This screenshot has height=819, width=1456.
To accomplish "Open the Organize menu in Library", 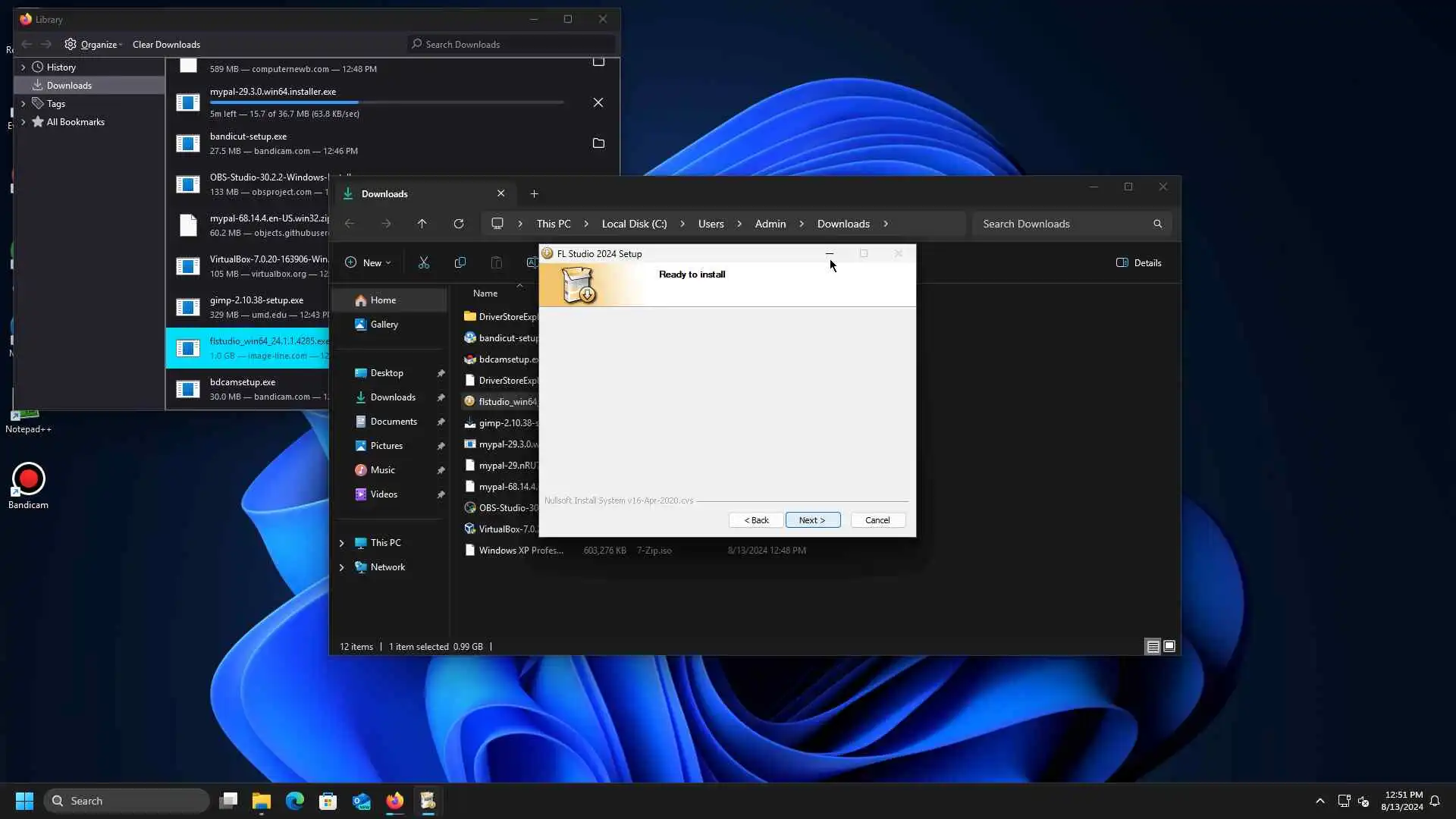I will tap(94, 45).
